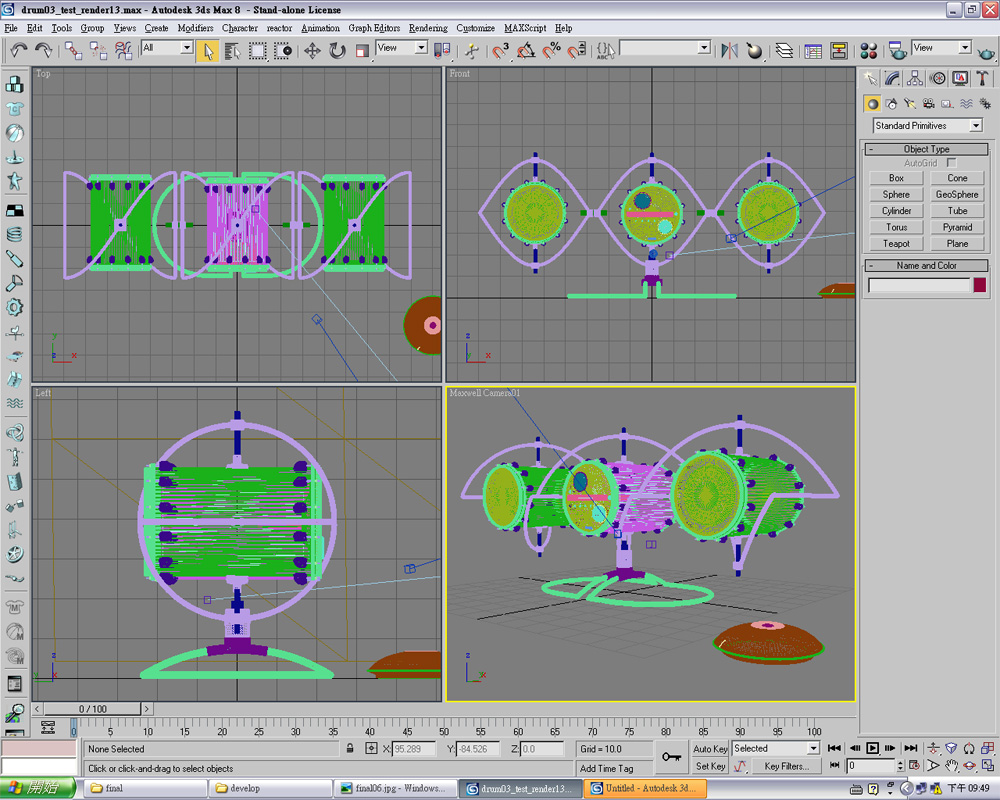The height and width of the screenshot is (800, 1000).
Task: Select the Lights category icon
Action: [x=910, y=103]
